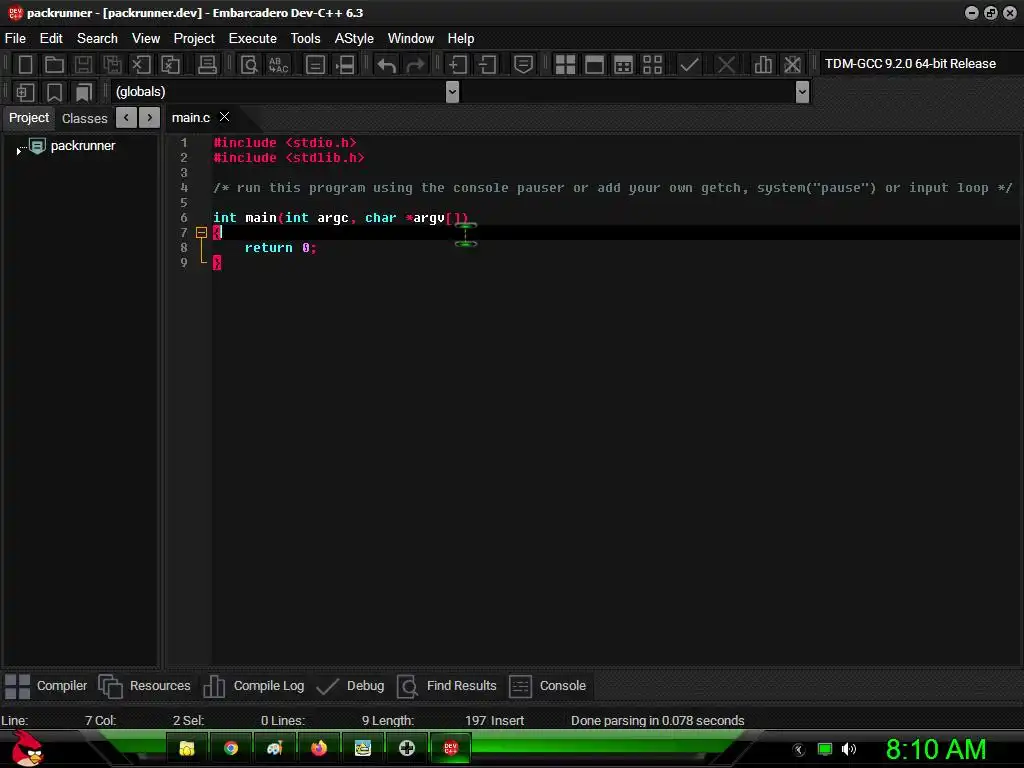Click the Profile Analysis chart icon
The image size is (1024, 768).
point(763,64)
